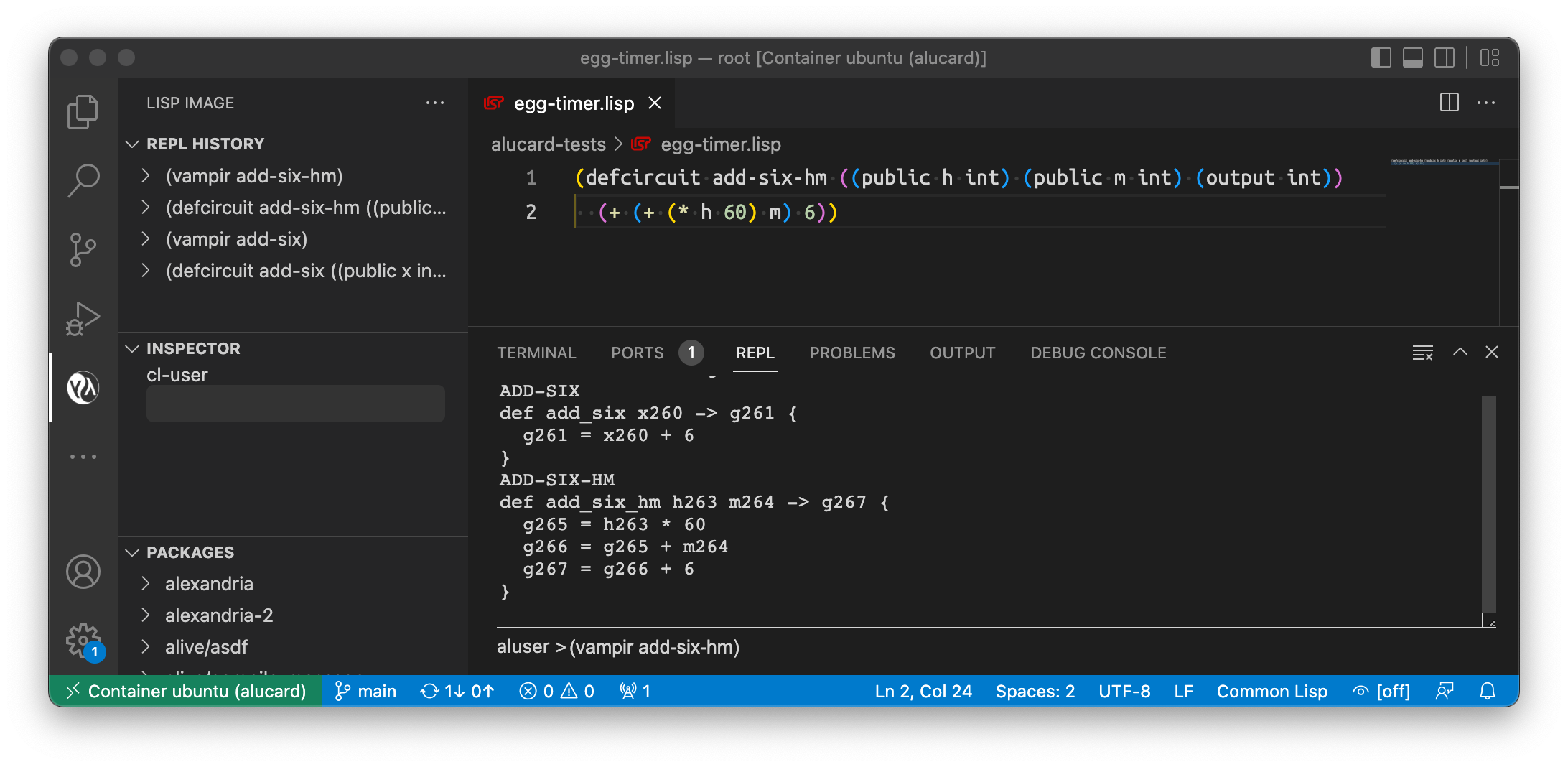Collapse the PACKAGES section

tap(132, 552)
